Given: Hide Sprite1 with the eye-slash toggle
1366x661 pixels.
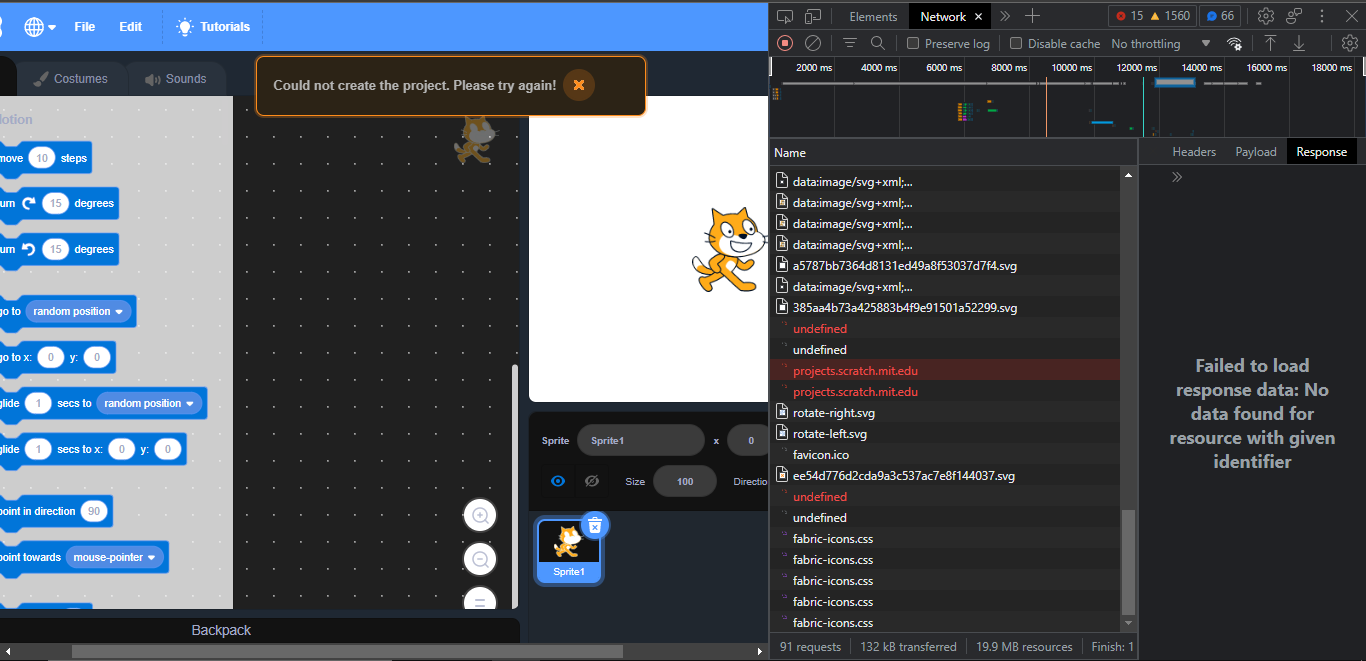Looking at the screenshot, I should click(592, 481).
